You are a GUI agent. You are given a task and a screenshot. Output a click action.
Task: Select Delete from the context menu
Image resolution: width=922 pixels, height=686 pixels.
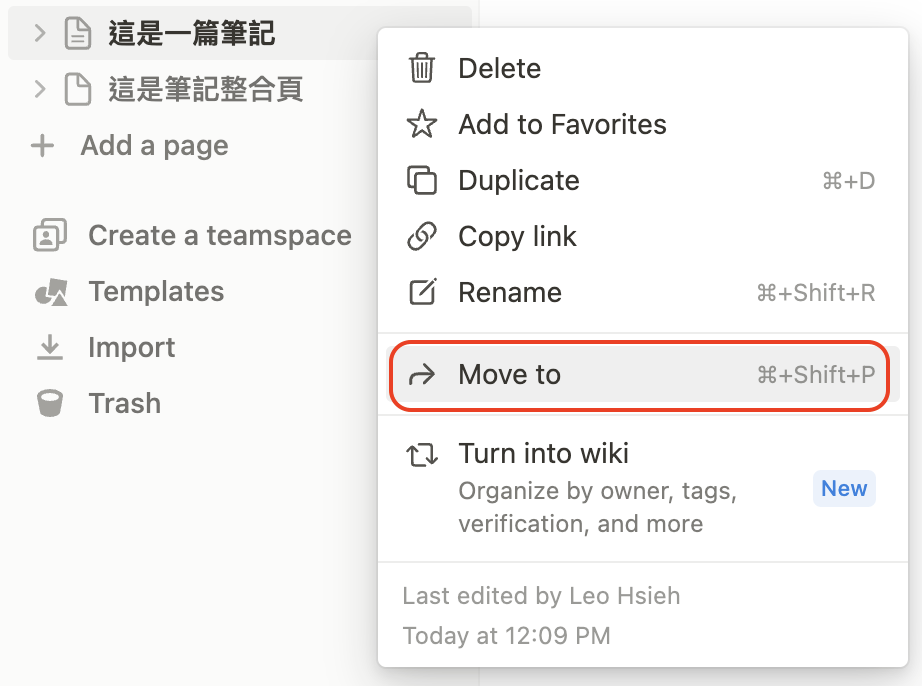[x=500, y=68]
